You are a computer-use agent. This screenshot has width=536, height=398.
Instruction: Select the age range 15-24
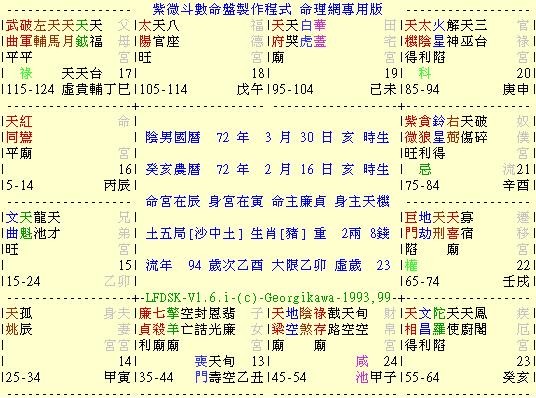pos(24,281)
